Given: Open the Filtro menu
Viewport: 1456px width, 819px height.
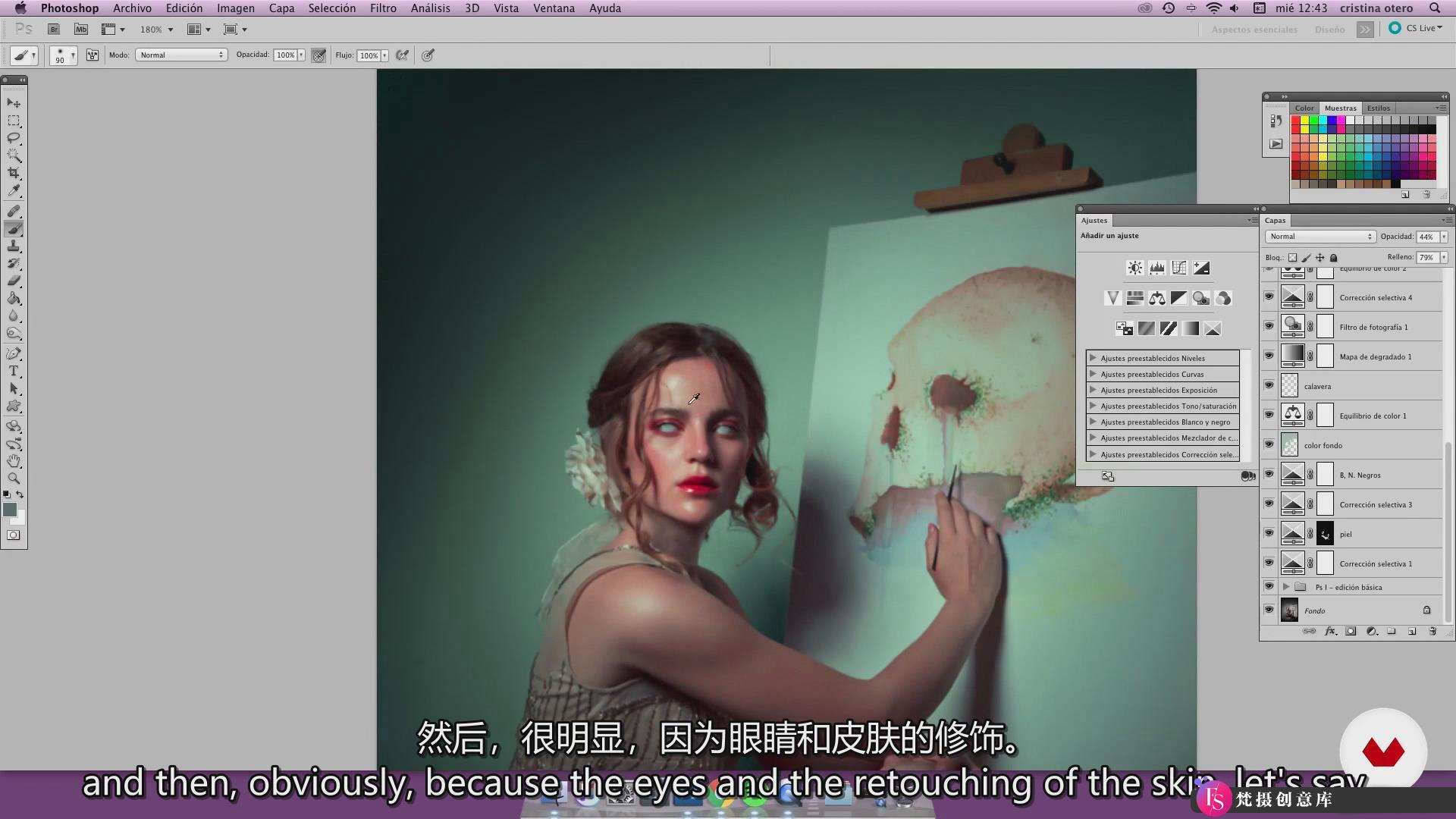Looking at the screenshot, I should [383, 8].
